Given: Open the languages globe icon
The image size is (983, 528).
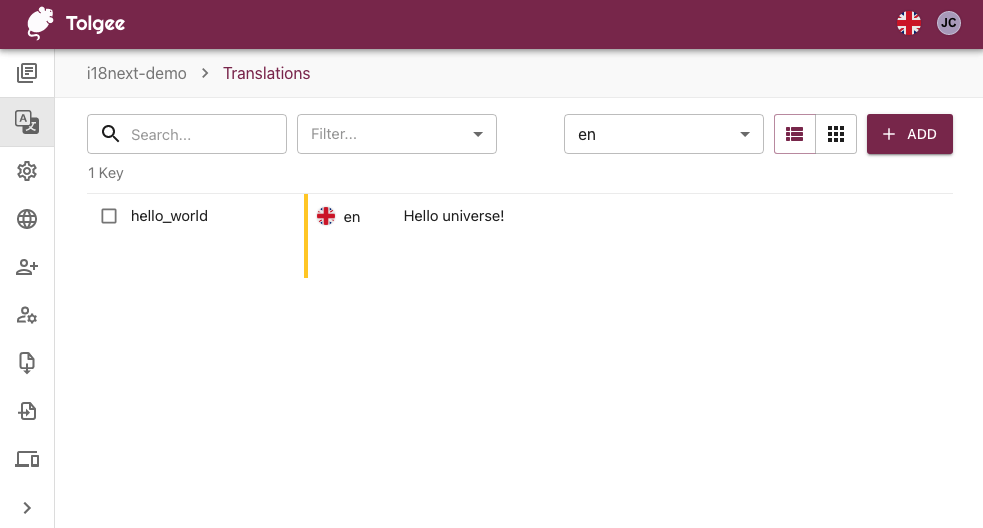Looking at the screenshot, I should click(x=27, y=219).
